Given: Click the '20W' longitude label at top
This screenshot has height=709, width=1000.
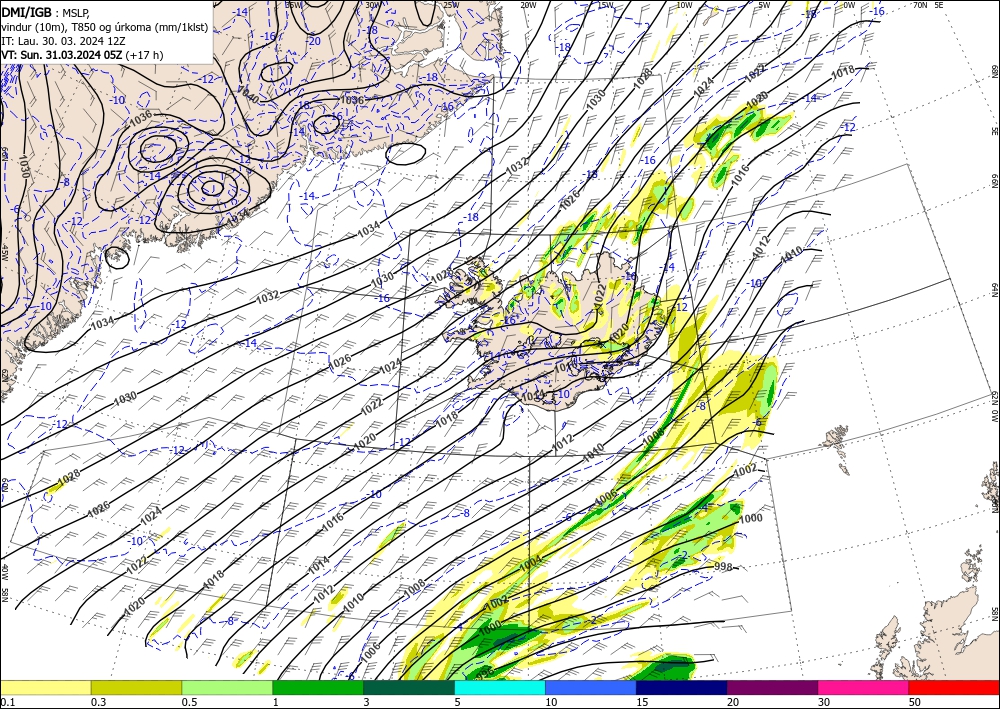Looking at the screenshot, I should click(528, 5).
